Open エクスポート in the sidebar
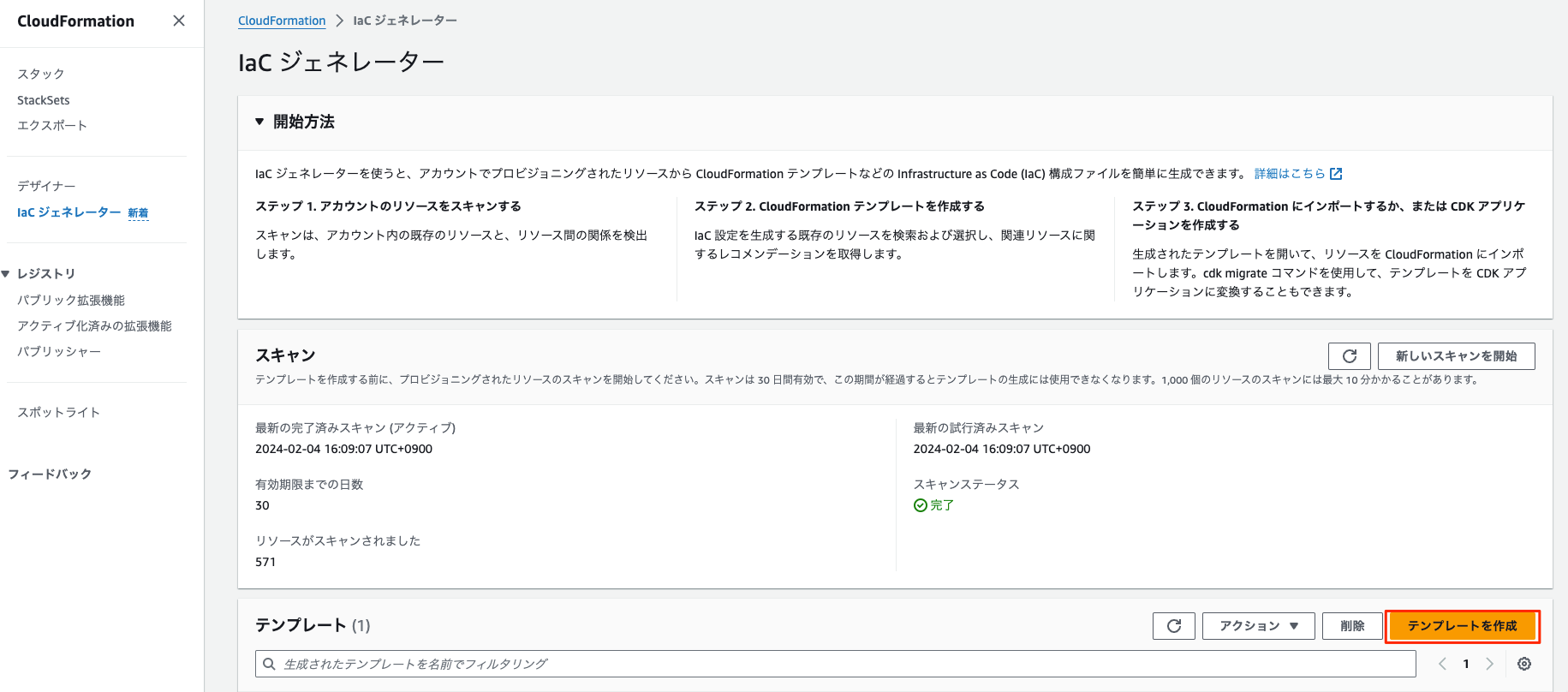The width and height of the screenshot is (1568, 692). click(52, 126)
